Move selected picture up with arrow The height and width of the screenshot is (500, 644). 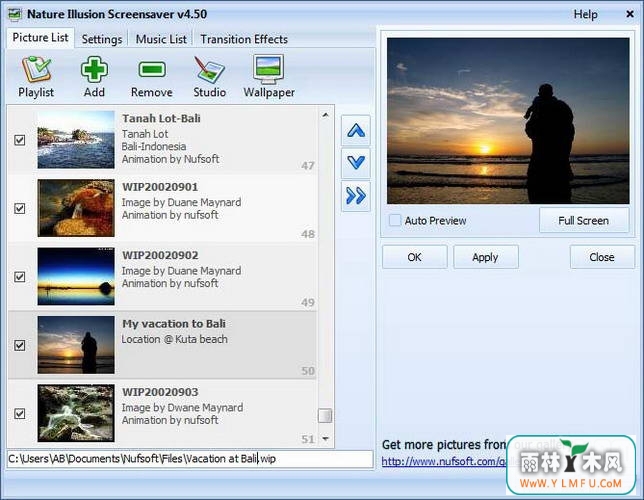pyautogui.click(x=356, y=131)
